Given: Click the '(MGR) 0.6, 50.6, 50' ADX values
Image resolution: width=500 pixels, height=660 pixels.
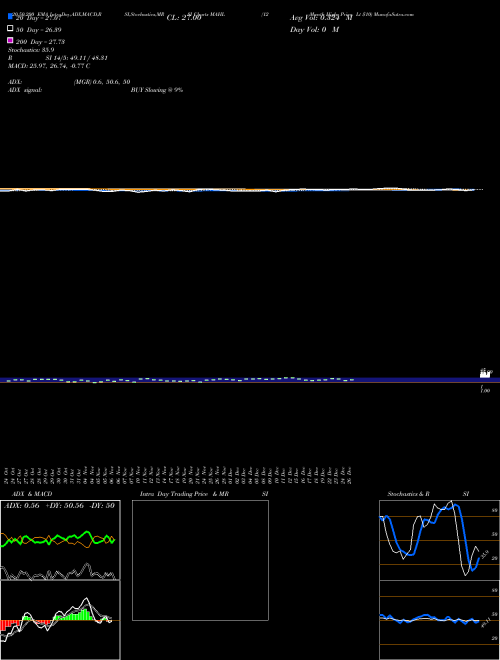Looking at the screenshot, I should pos(102,82).
